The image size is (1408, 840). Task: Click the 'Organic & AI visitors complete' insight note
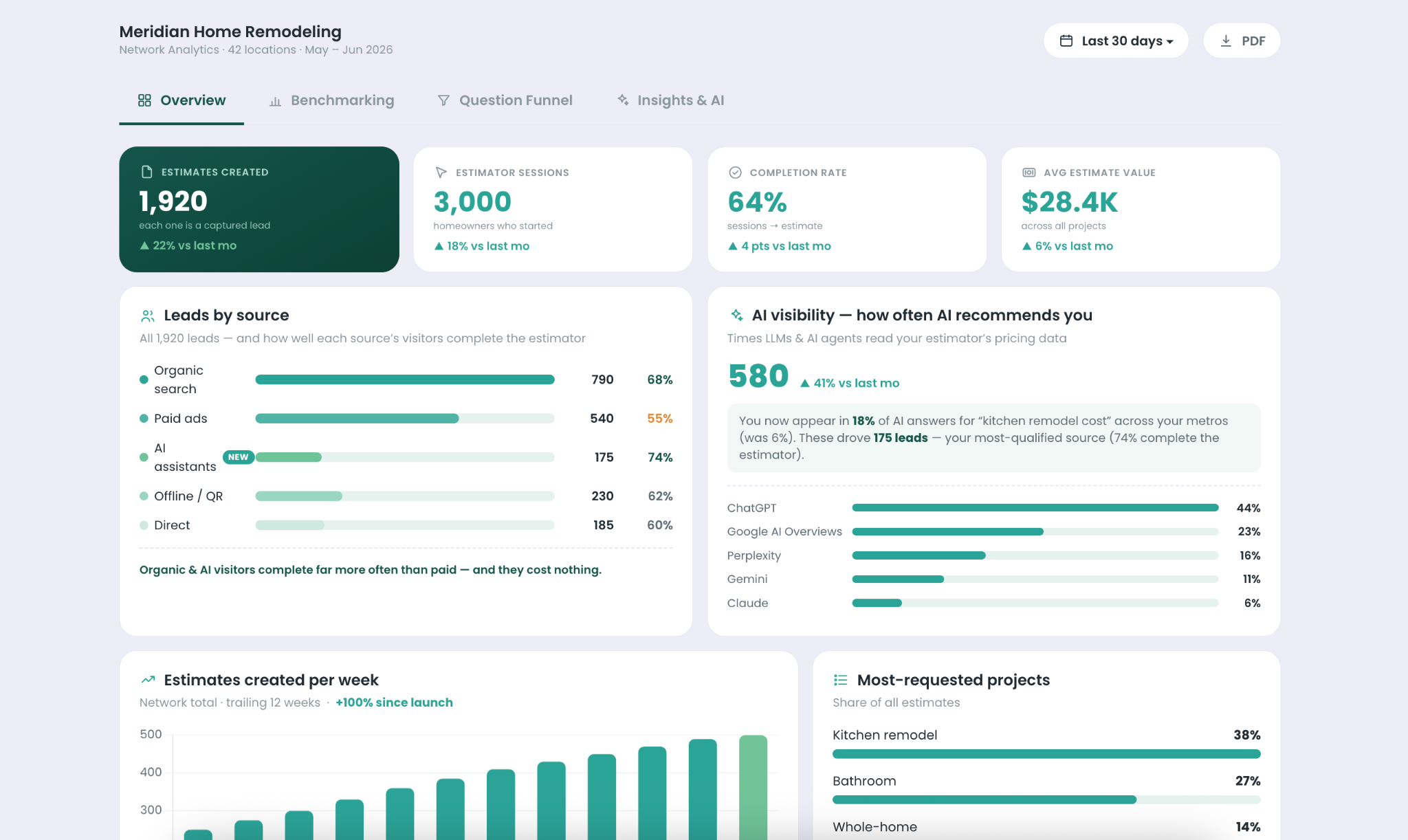(370, 570)
